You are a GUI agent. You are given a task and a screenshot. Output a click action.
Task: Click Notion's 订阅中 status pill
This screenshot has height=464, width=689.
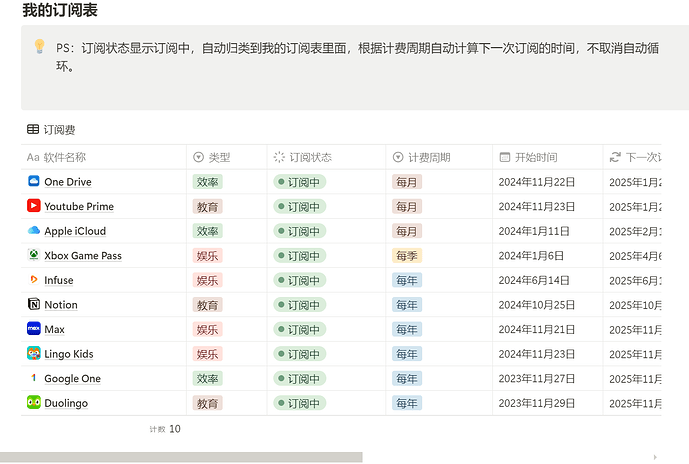point(300,305)
